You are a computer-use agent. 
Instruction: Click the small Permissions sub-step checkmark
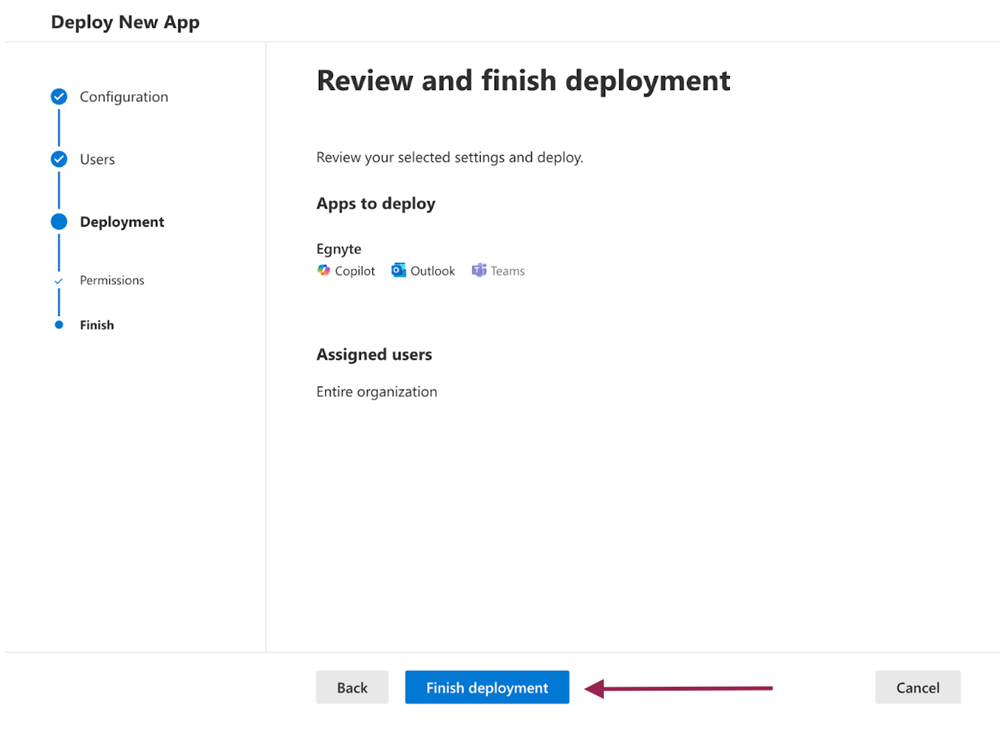point(59,281)
